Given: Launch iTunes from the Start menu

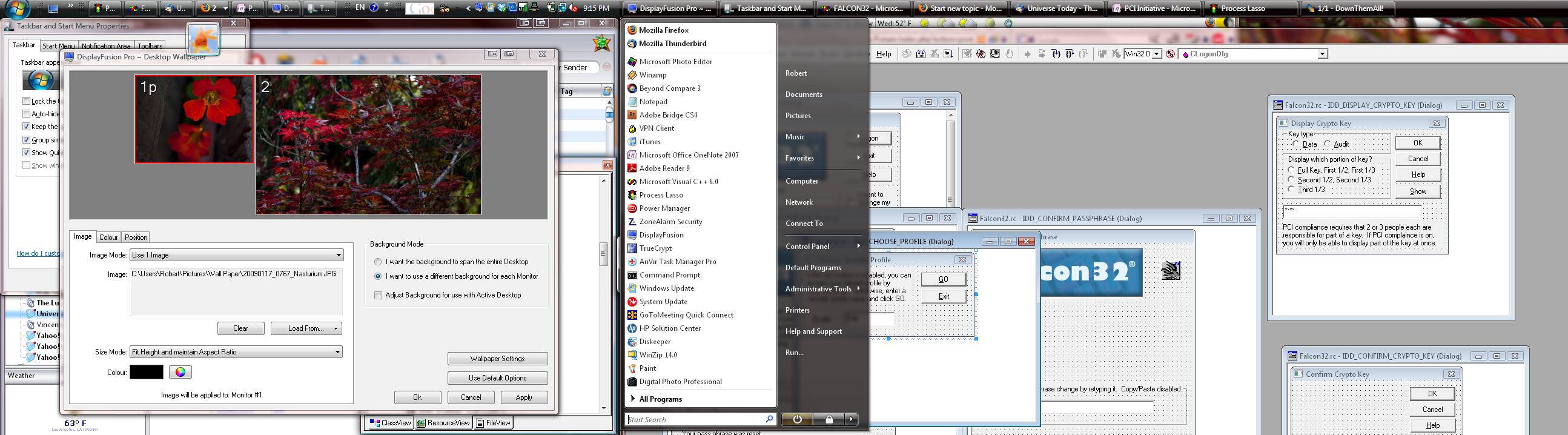Looking at the screenshot, I should tap(649, 142).
